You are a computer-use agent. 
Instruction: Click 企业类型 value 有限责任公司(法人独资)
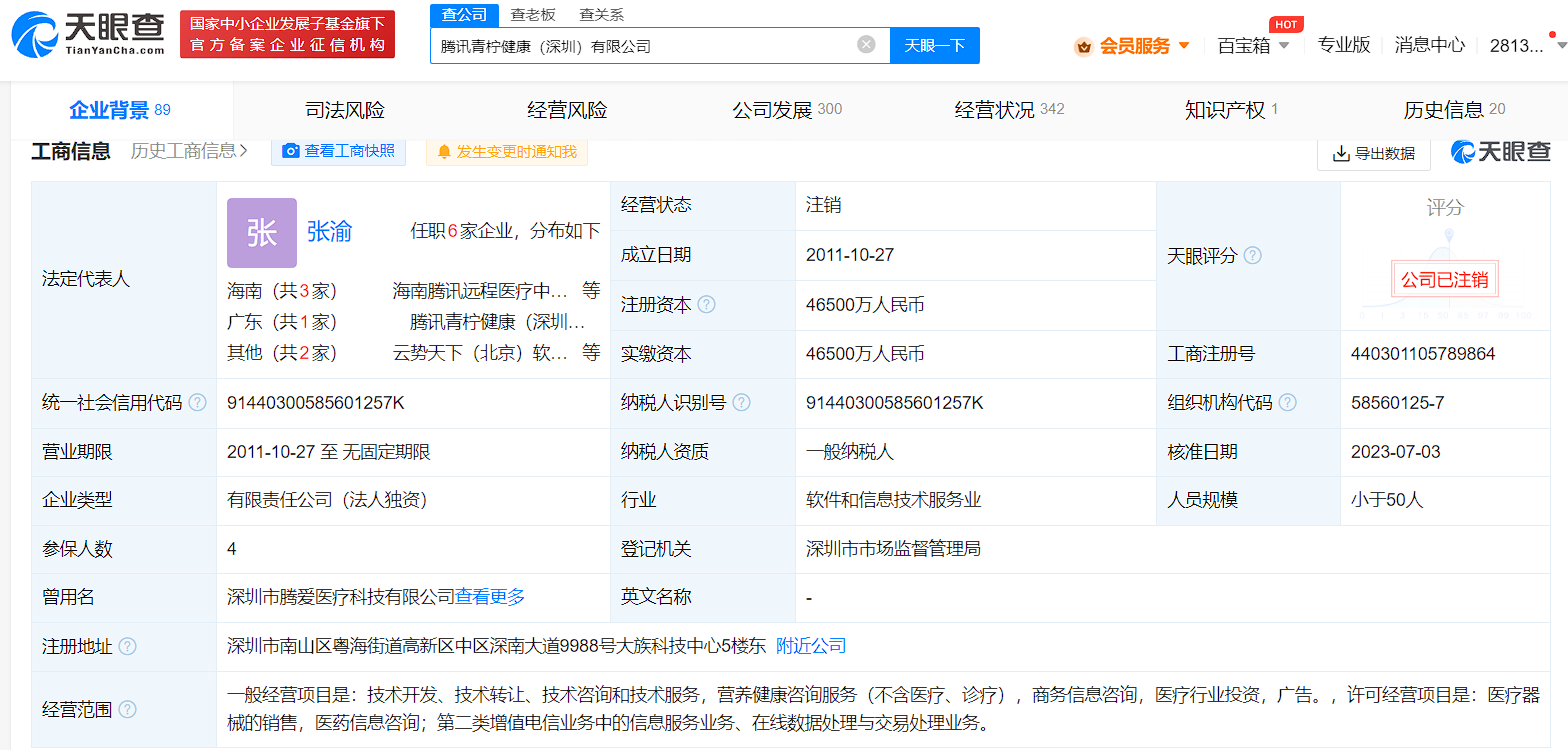pos(327,500)
